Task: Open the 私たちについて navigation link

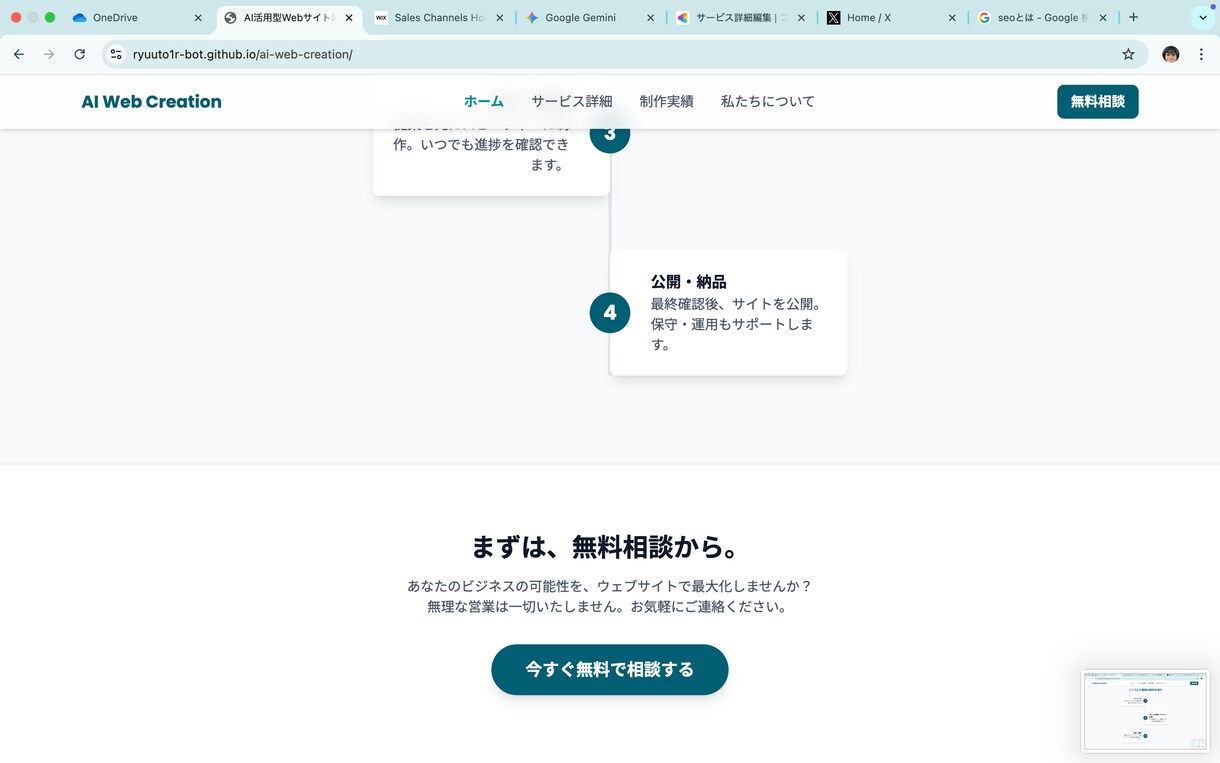Action: click(x=768, y=101)
